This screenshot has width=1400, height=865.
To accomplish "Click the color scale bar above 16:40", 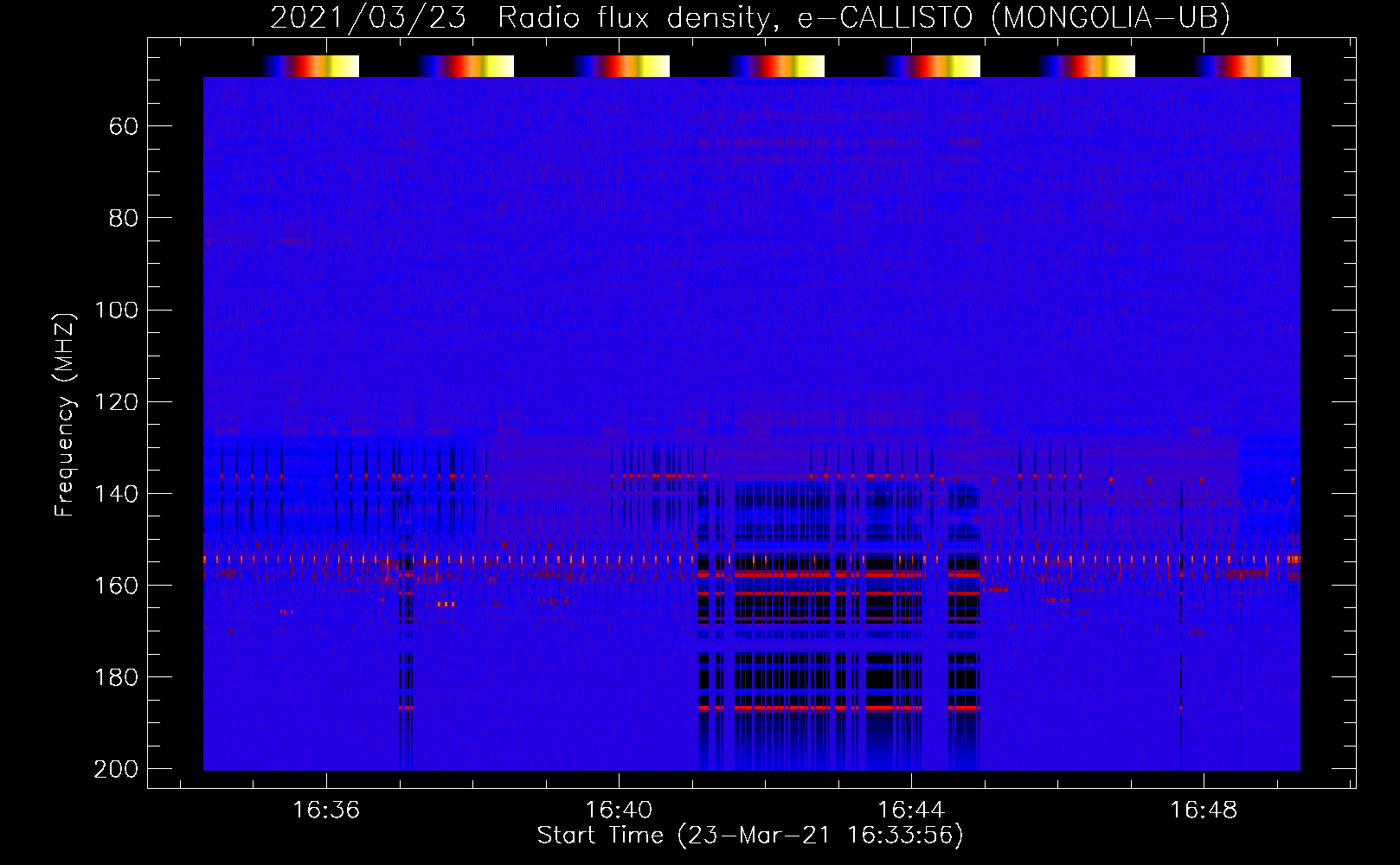I will pos(620,66).
